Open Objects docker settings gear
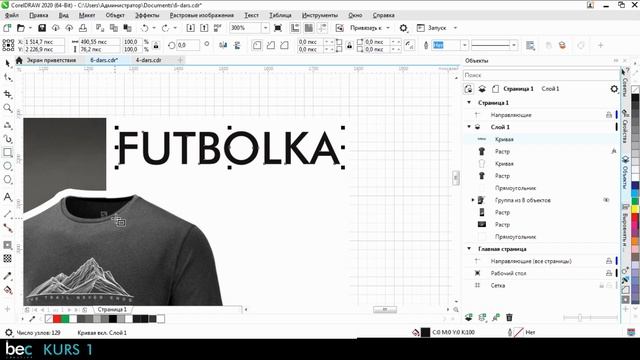640x360 pixels. point(614,89)
